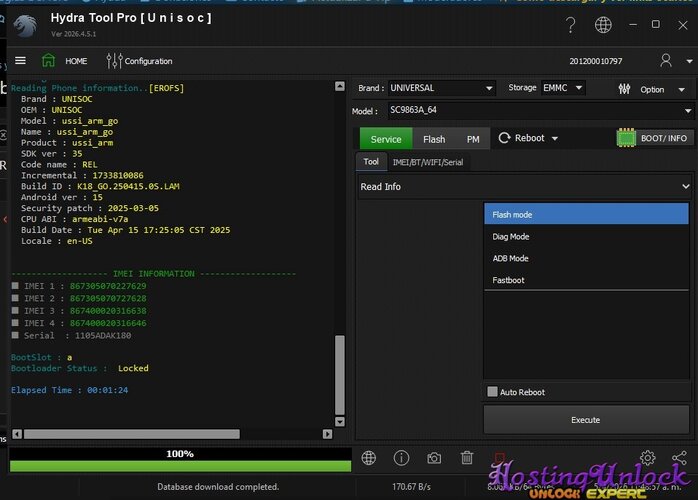Click the share icon in bottom toolbar
The image size is (698, 500).
(x=680, y=458)
